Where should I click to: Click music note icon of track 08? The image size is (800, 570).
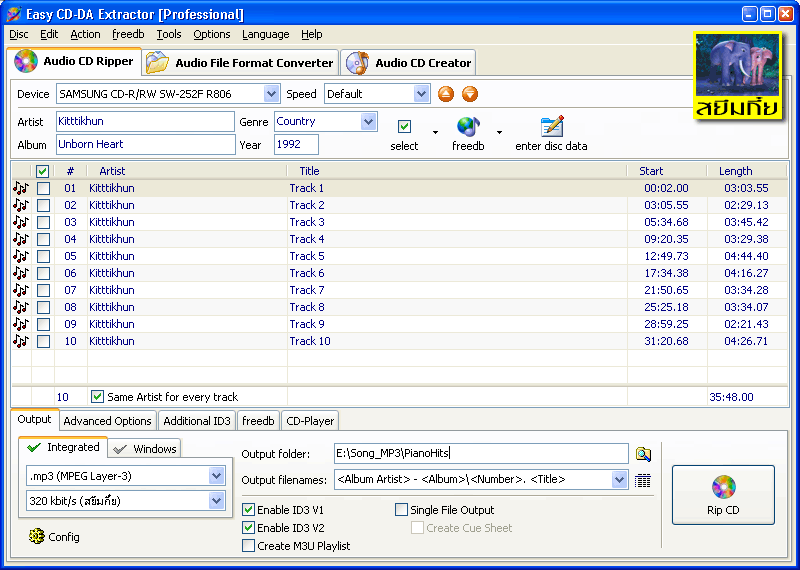[x=21, y=307]
